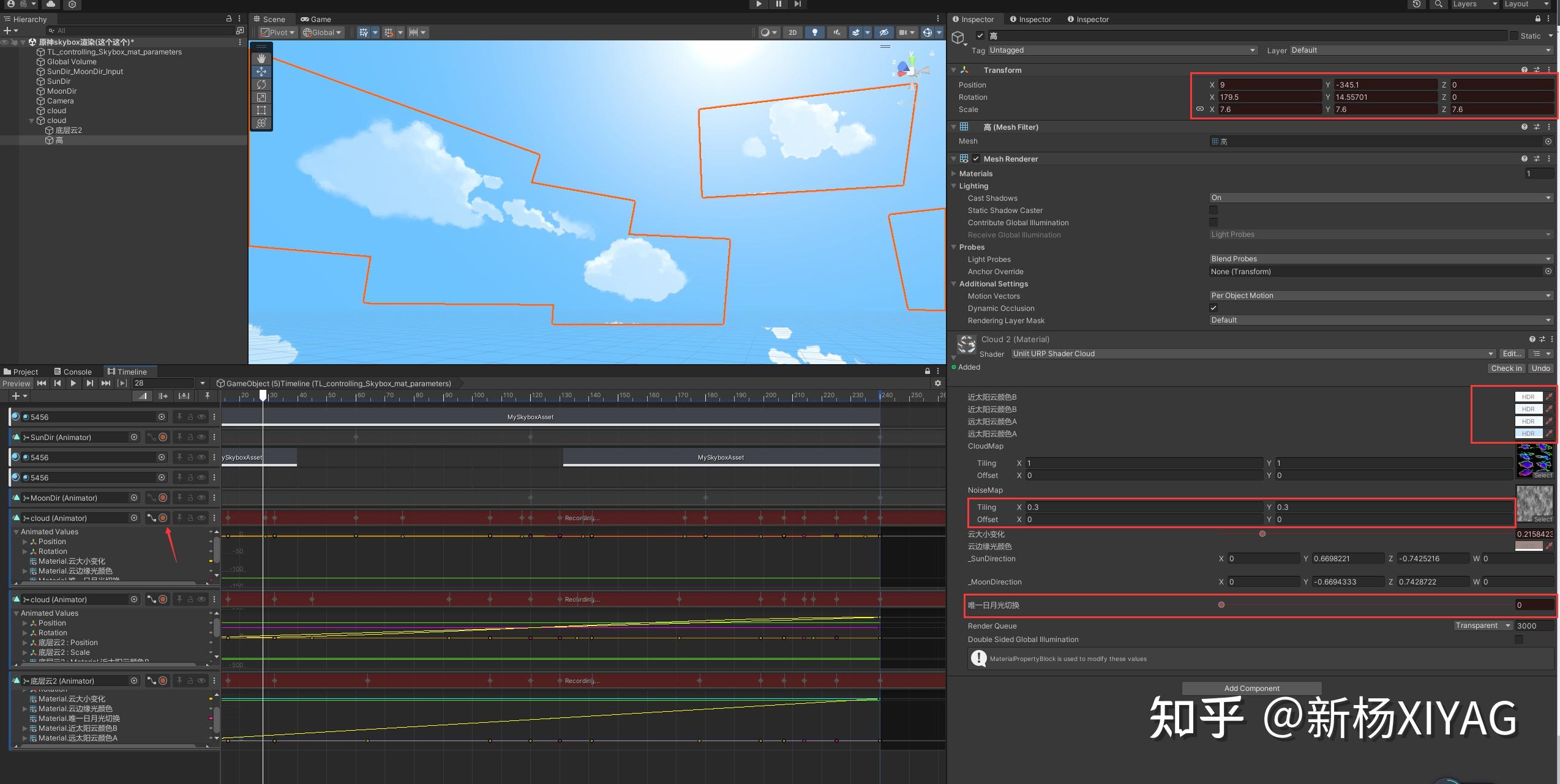Select the Hand tool in Scene view

(x=261, y=58)
